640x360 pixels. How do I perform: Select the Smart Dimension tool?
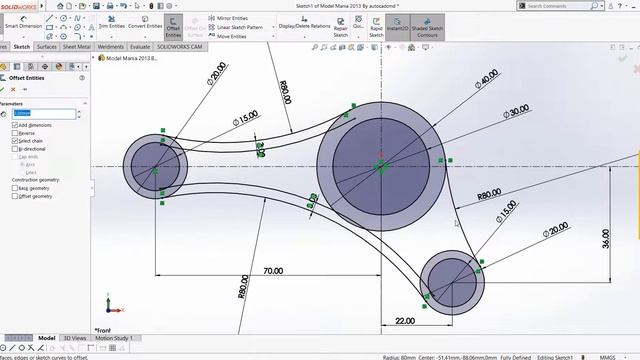(23, 22)
